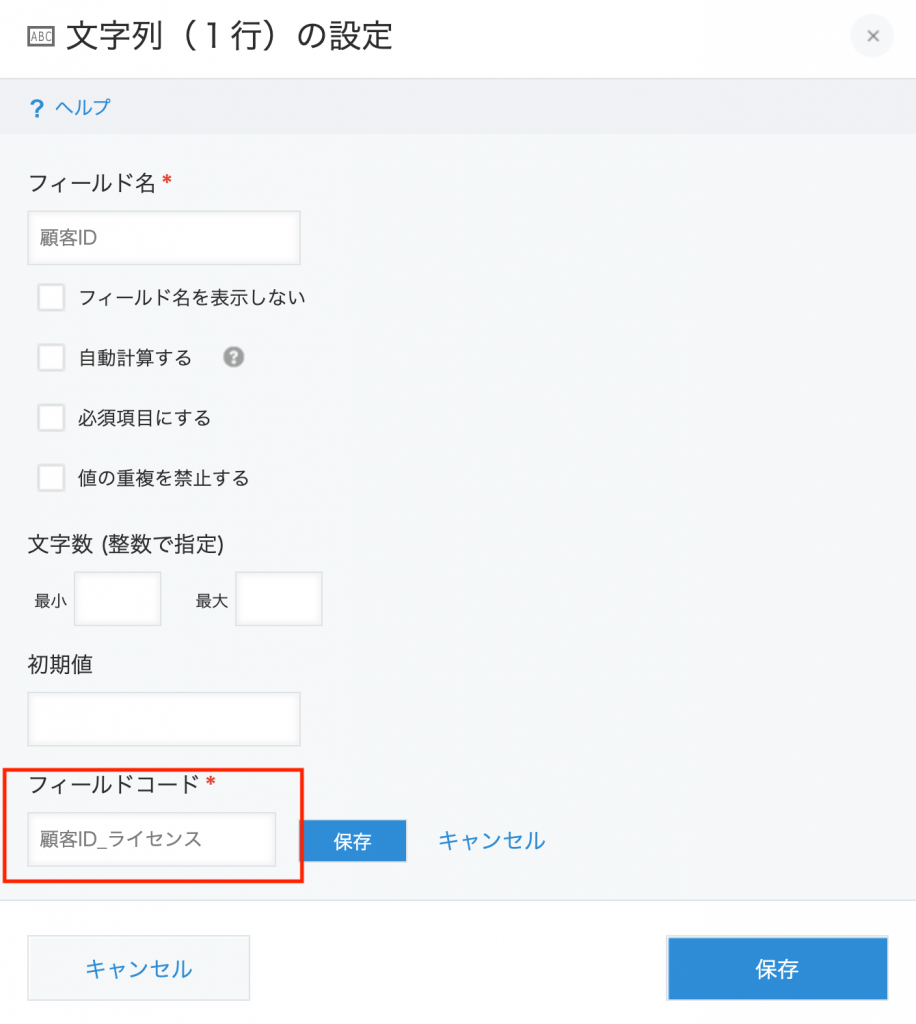Image resolution: width=916 pixels, height=1024 pixels.
Task: Toggle 値の重複を禁止する checkbox
Action: coord(51,478)
